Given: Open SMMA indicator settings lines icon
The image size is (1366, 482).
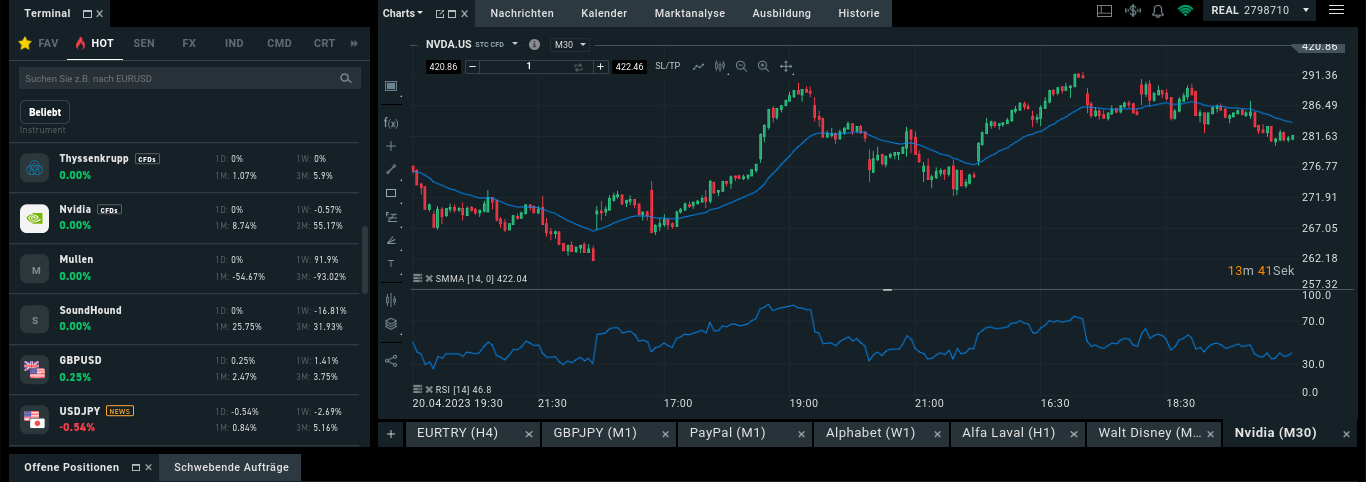Looking at the screenshot, I should tap(417, 278).
